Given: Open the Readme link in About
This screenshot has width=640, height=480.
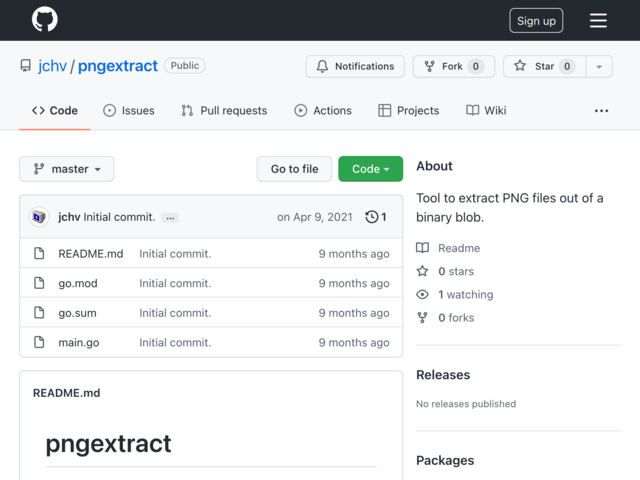Looking at the screenshot, I should pyautogui.click(x=459, y=248).
